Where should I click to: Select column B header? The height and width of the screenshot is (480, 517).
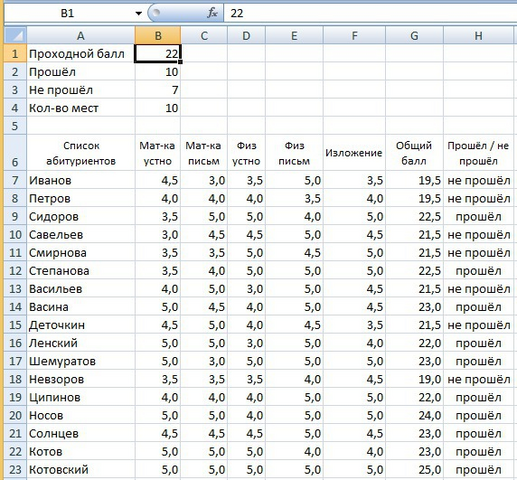tap(158, 35)
